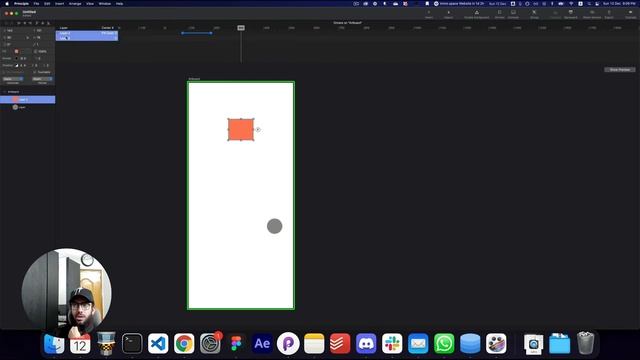Open the View menu
This screenshot has height=360, width=640.
[90, 4]
